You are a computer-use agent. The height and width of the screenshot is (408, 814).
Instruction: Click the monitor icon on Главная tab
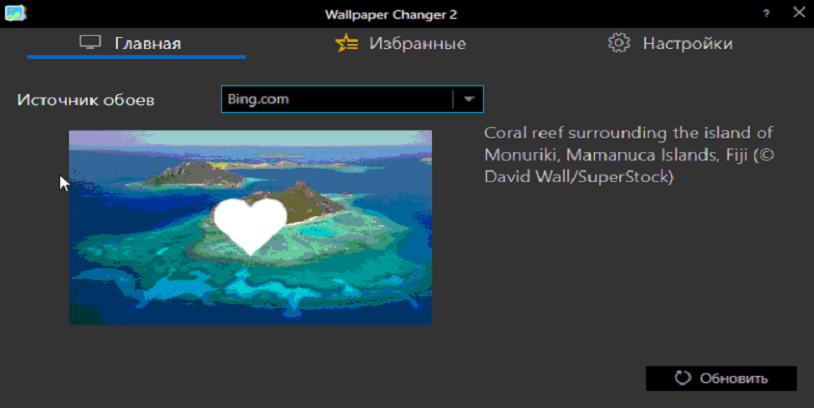pos(91,43)
